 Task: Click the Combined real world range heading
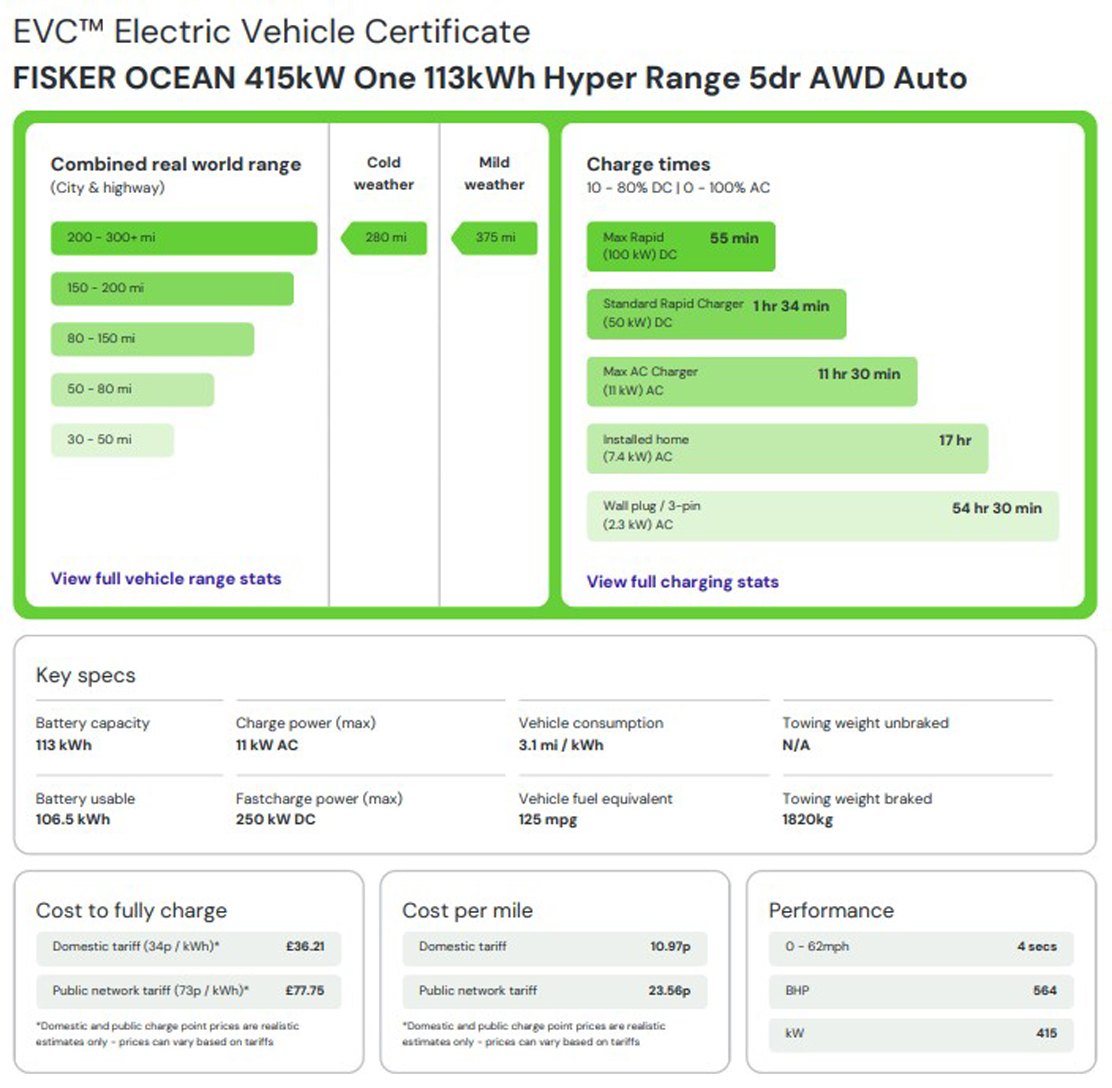tap(176, 164)
